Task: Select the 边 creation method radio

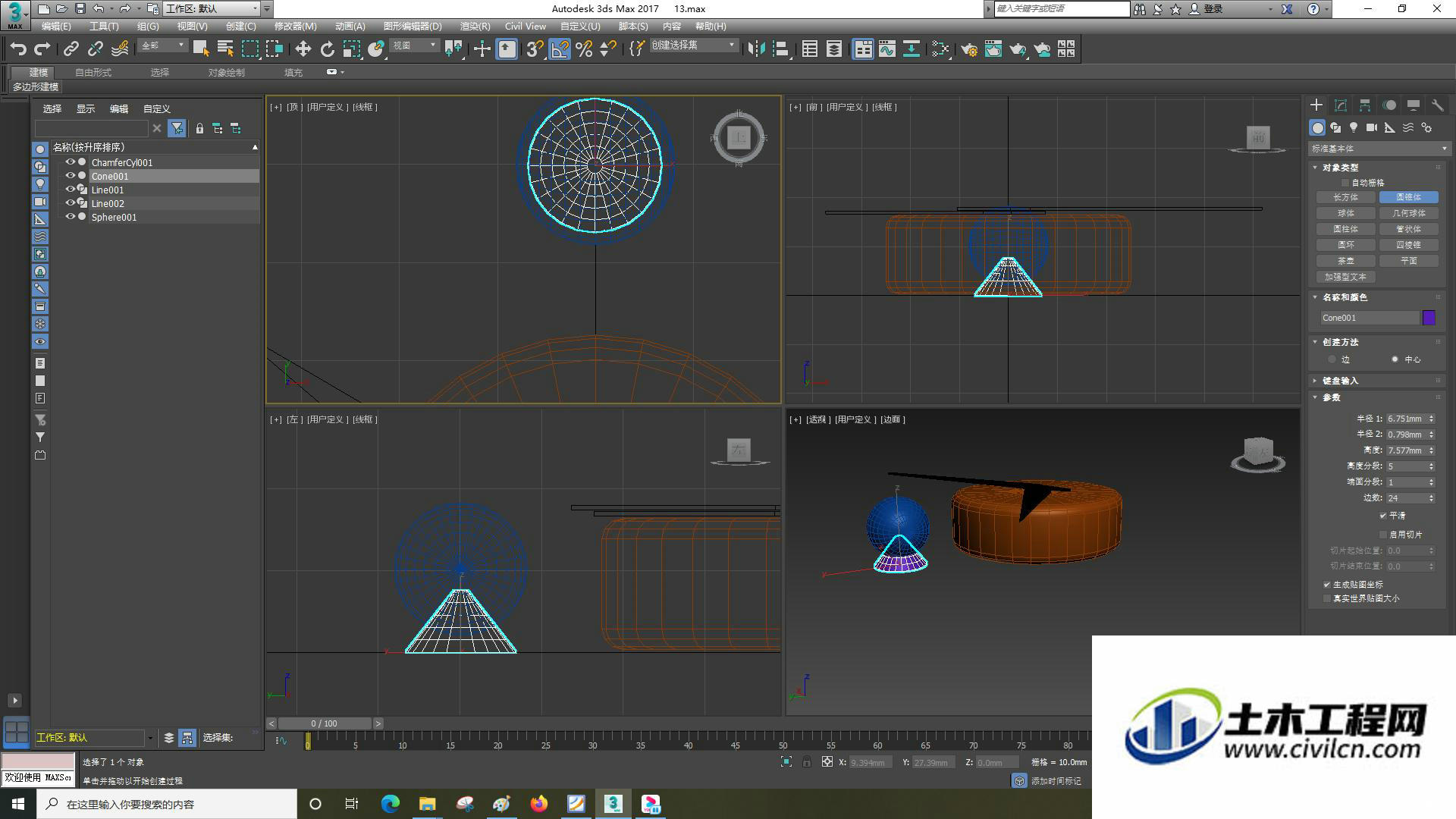Action: pos(1332,359)
